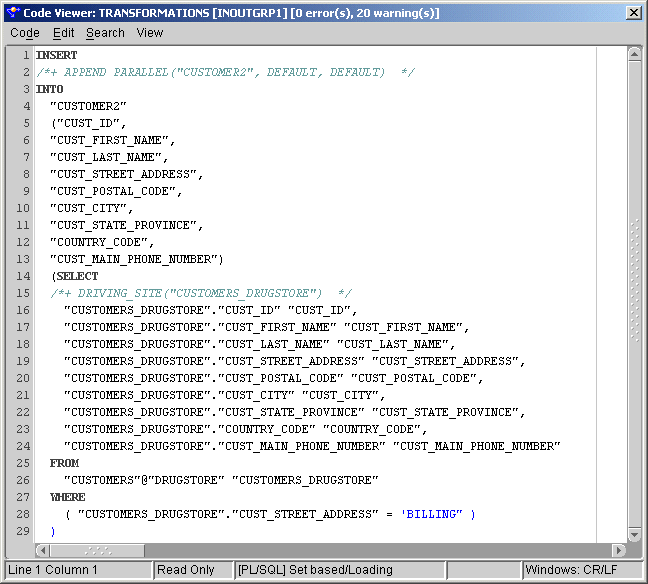Viewport: 648px width, 584px height.
Task: Click the FROM keyword on line 25
Action: coord(64,463)
